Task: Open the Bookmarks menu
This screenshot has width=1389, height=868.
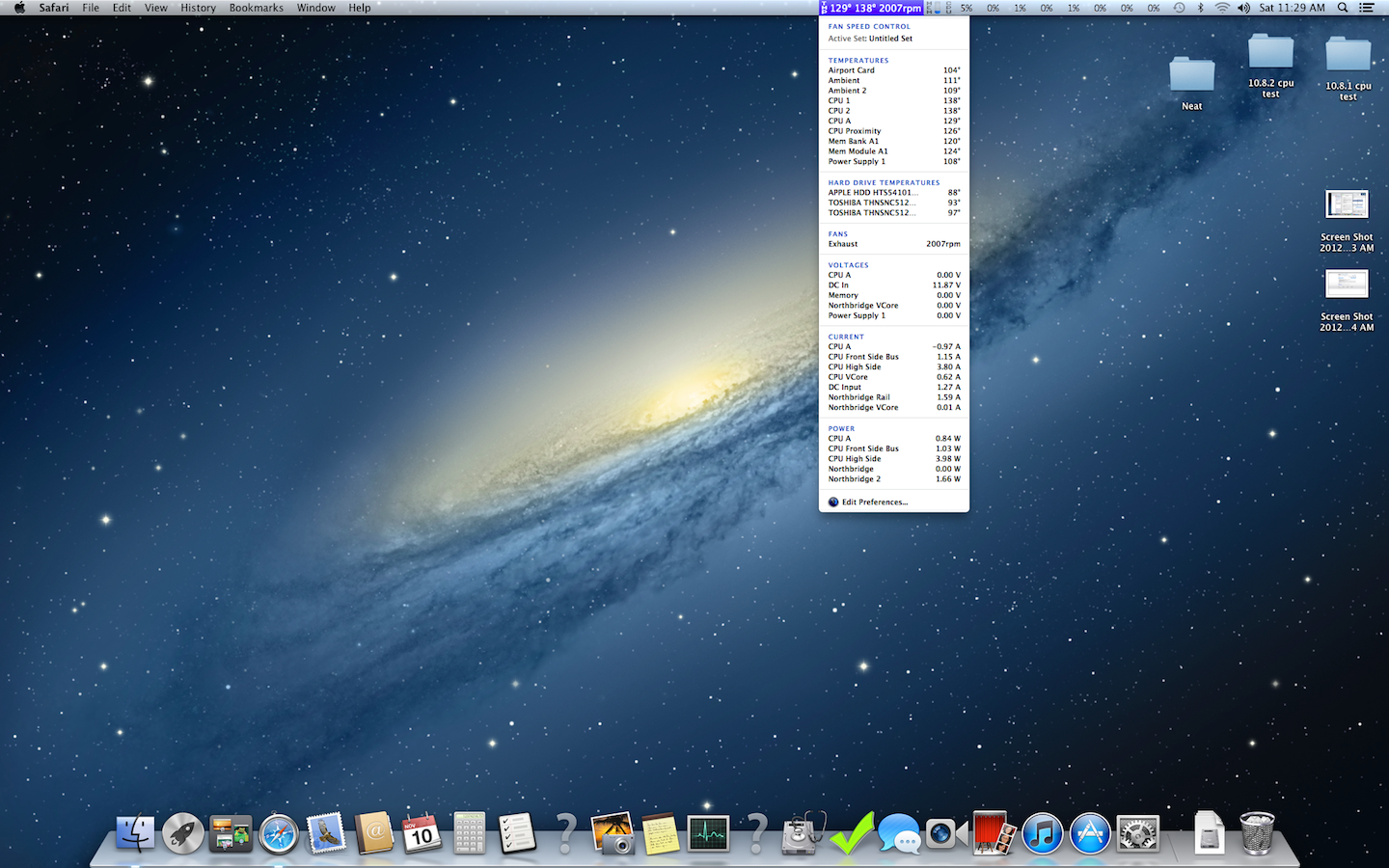Action: [256, 8]
